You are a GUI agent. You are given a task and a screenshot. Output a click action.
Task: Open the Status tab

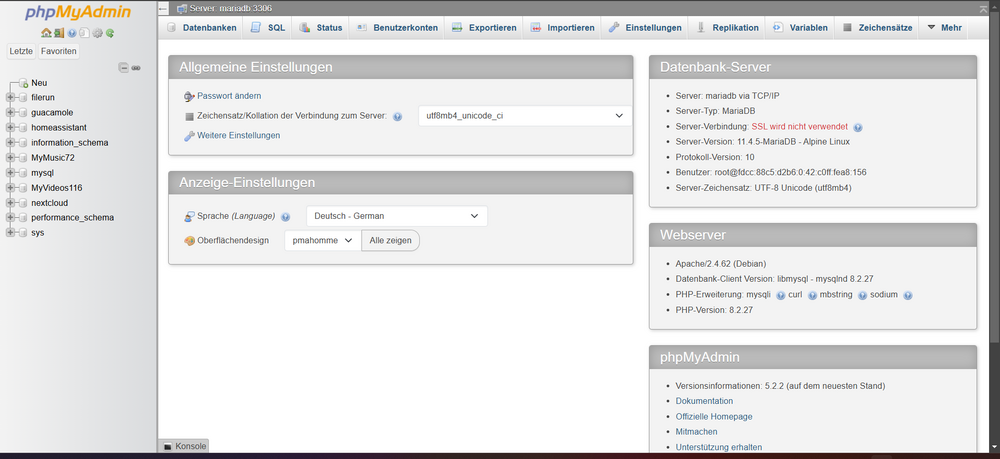point(321,27)
